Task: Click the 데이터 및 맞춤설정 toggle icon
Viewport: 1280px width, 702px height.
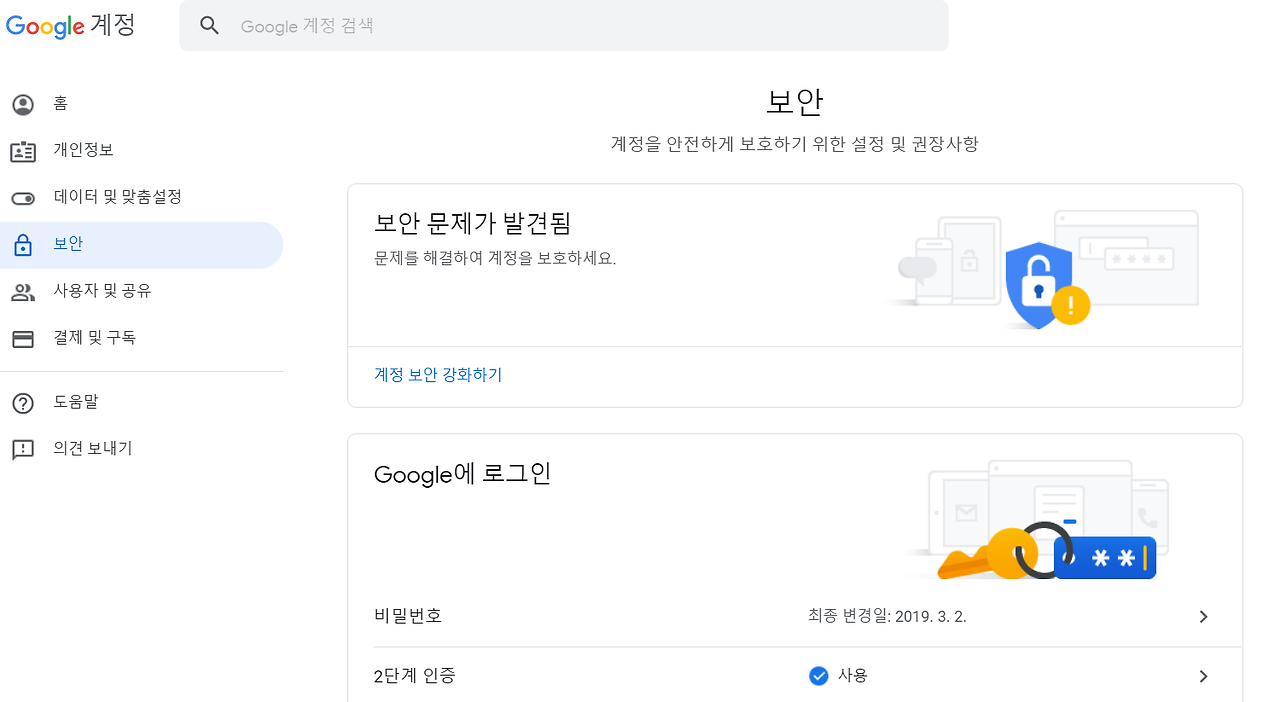Action: tap(23, 198)
